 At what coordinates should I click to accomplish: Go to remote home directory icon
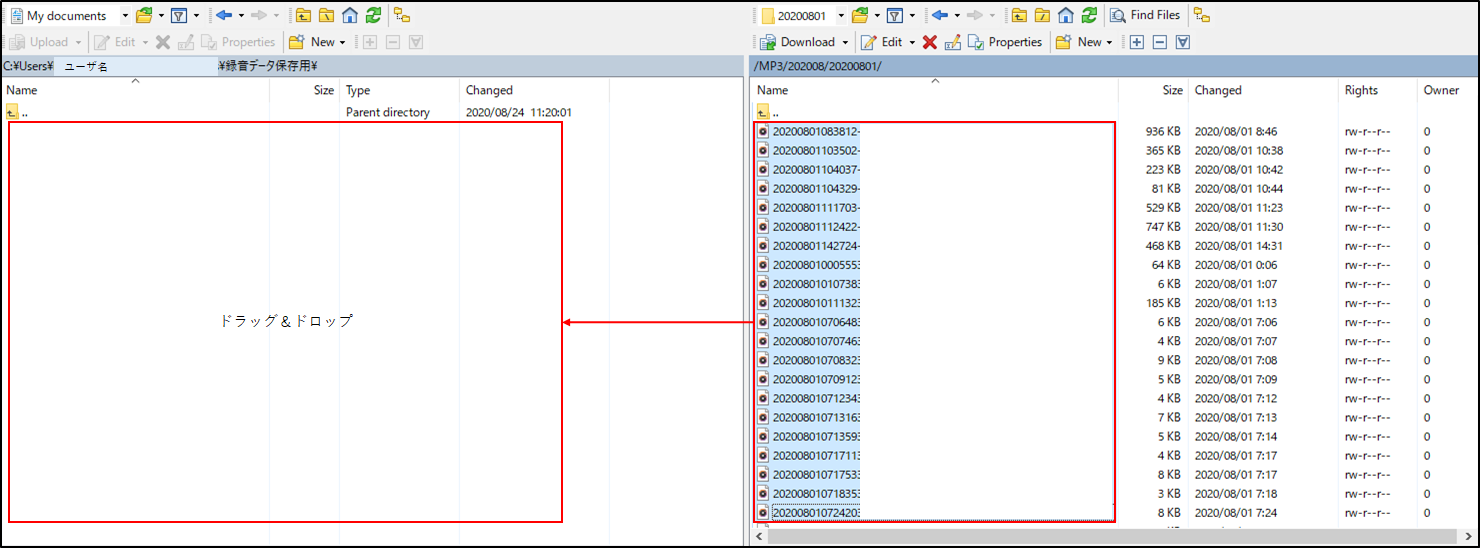(1066, 15)
